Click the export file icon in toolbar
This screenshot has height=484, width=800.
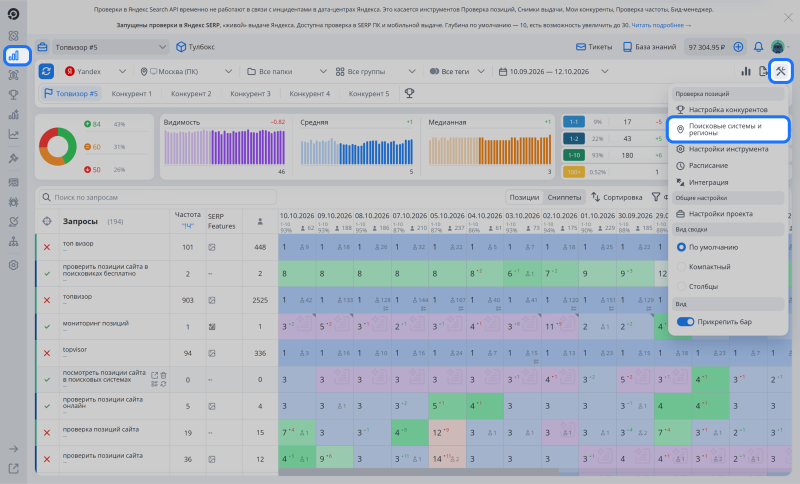click(x=763, y=71)
